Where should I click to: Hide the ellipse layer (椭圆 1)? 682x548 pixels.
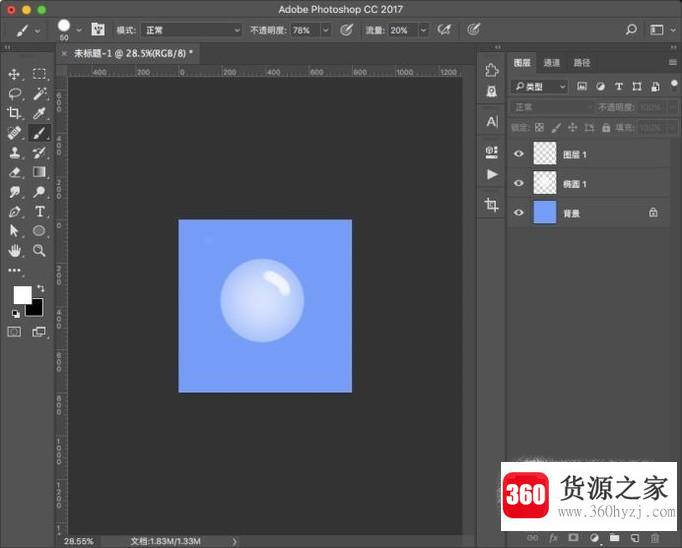click(518, 183)
